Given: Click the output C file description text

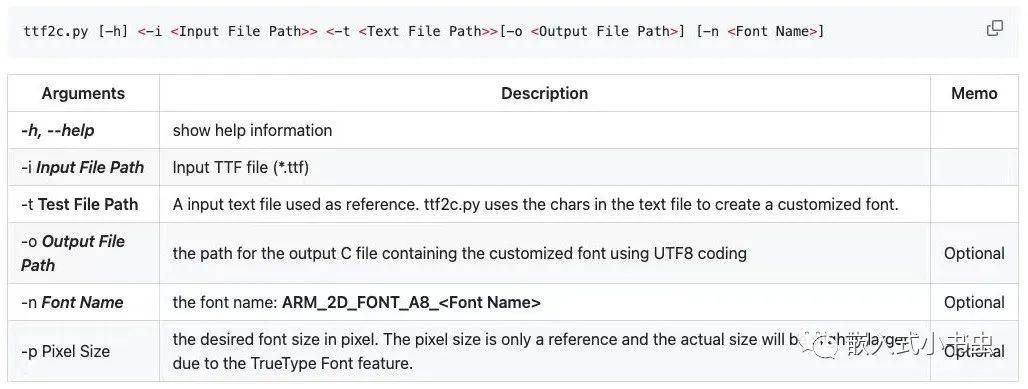Looking at the screenshot, I should coord(460,253).
